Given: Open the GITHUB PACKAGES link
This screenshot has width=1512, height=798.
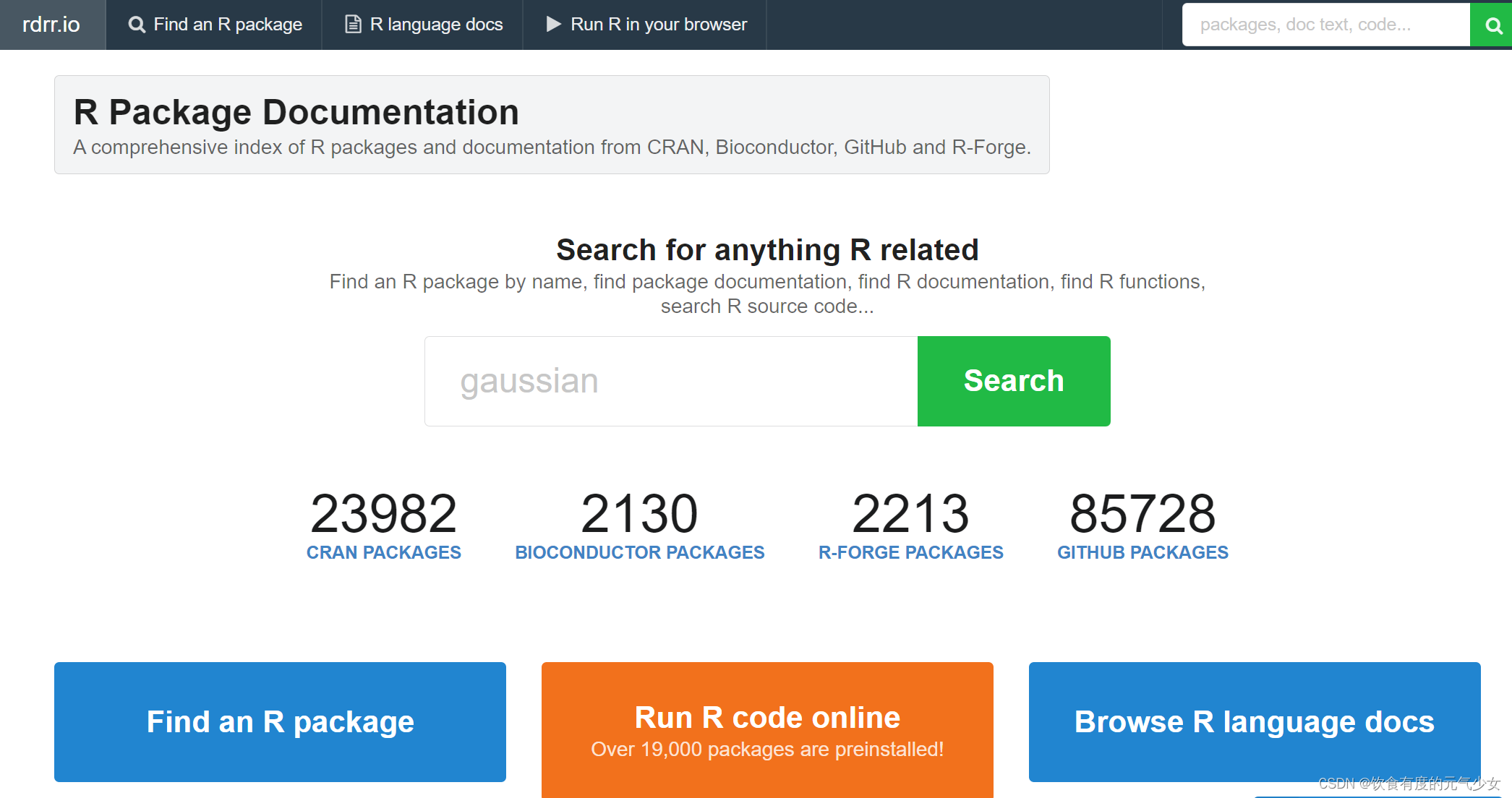Looking at the screenshot, I should tap(1142, 552).
